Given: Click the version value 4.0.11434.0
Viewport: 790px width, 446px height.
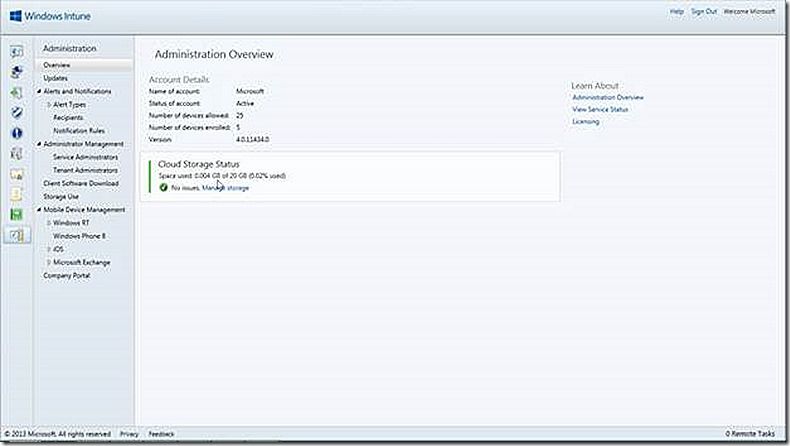Looking at the screenshot, I should pyautogui.click(x=252, y=139).
